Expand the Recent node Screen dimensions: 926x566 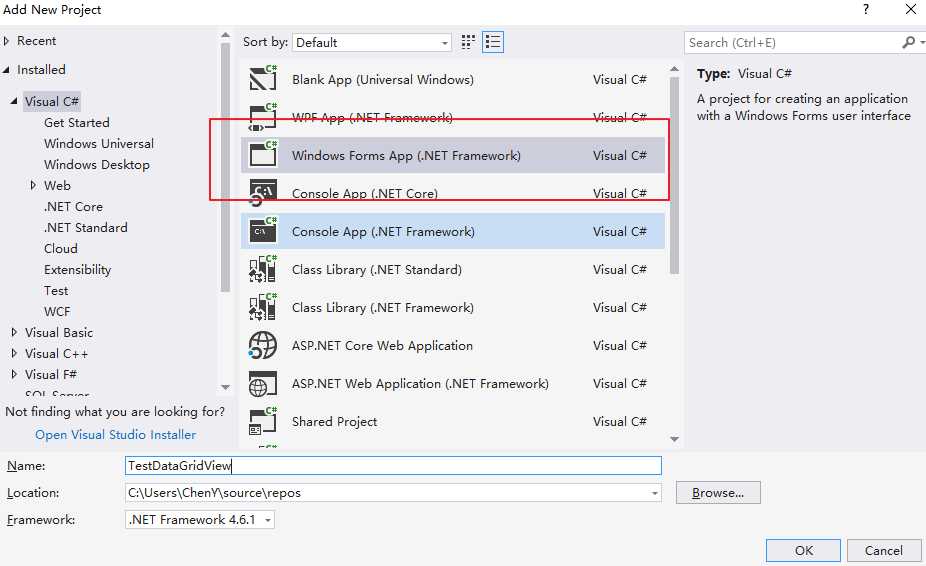coord(7,41)
